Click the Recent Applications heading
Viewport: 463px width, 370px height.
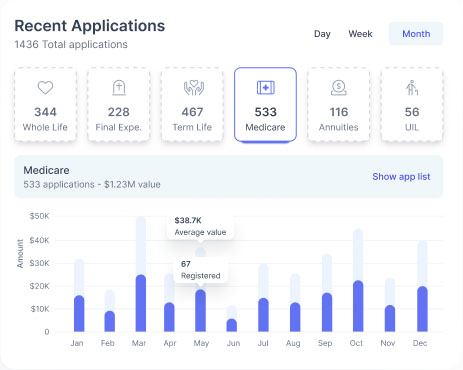pos(90,26)
